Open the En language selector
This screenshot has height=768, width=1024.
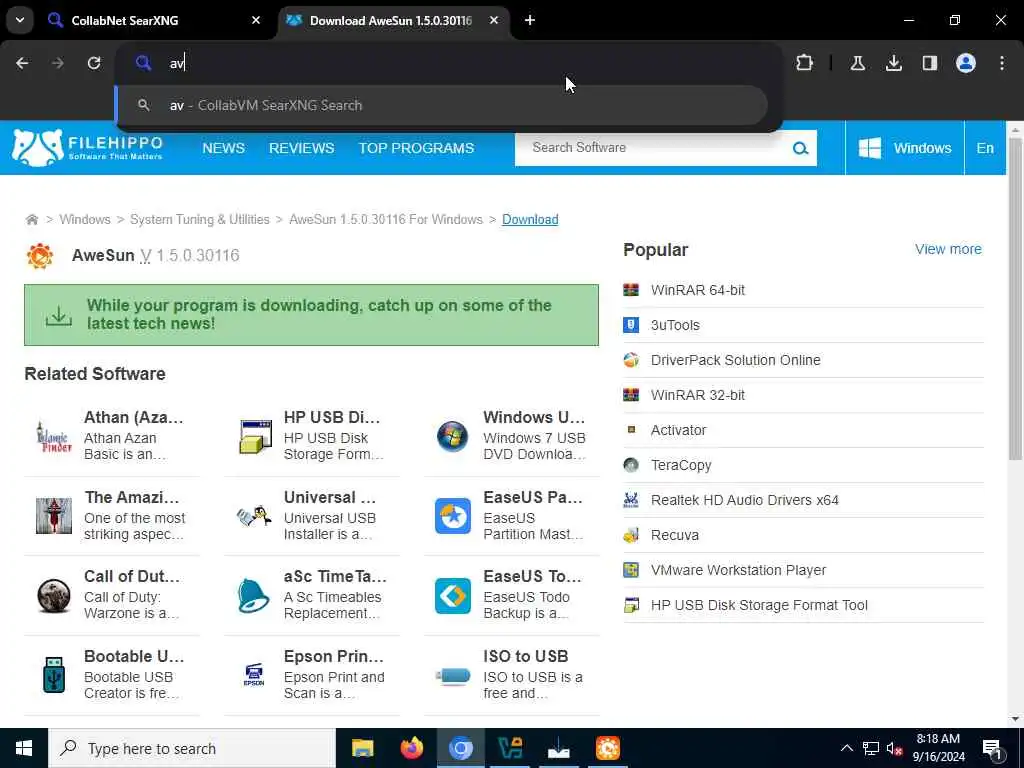click(985, 148)
